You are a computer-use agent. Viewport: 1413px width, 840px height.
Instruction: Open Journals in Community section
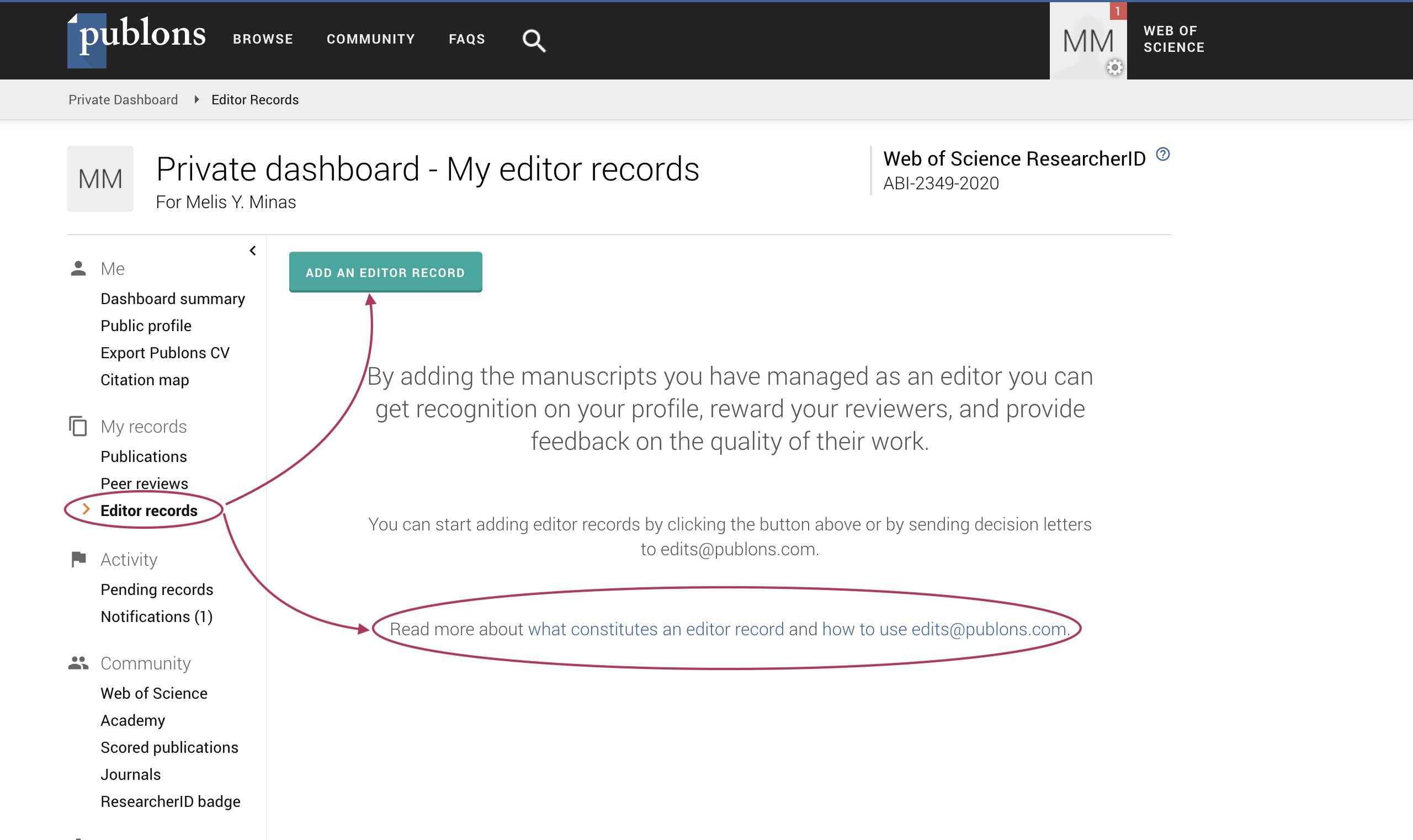(x=131, y=775)
